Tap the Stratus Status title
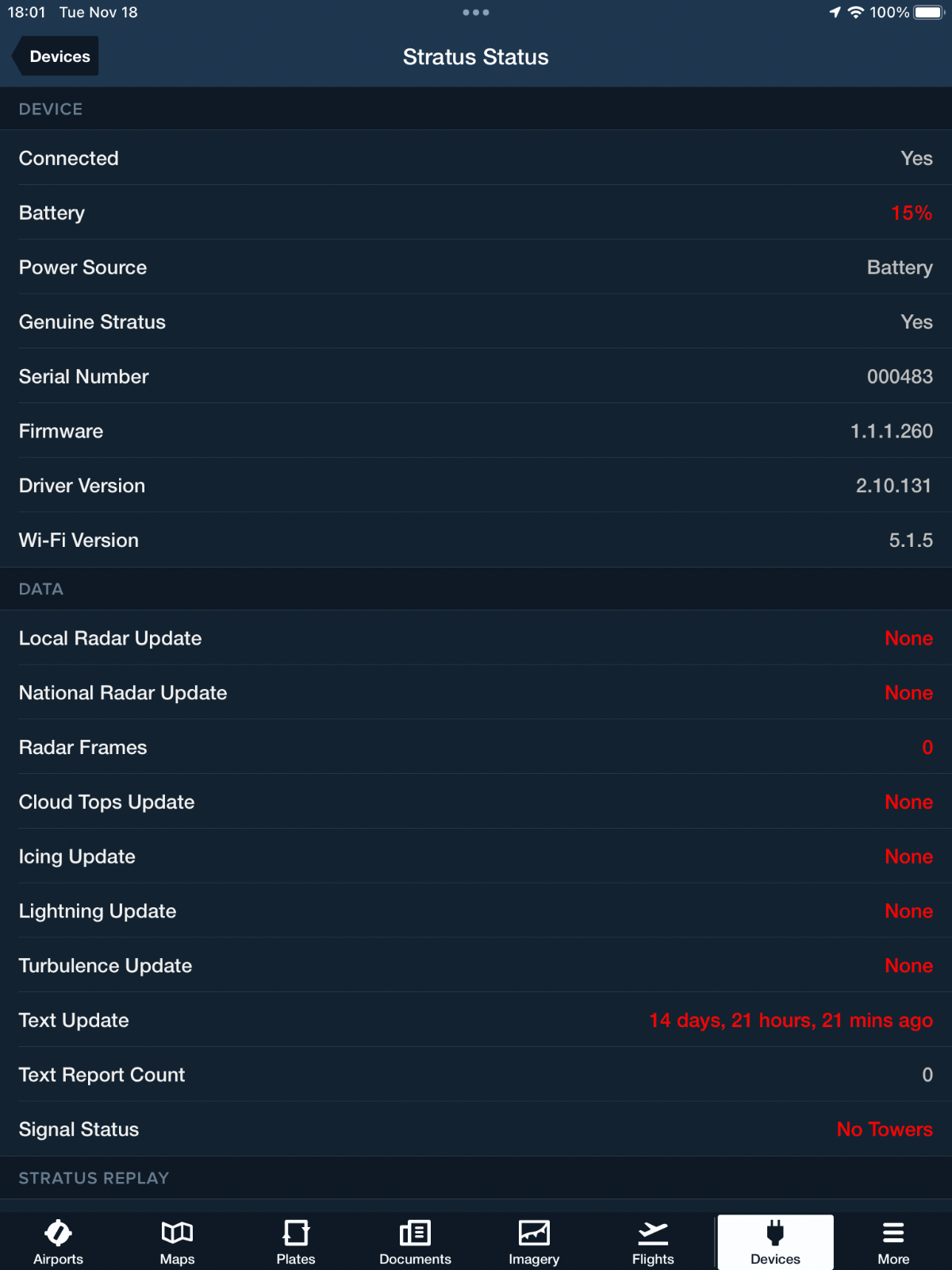 tap(475, 57)
